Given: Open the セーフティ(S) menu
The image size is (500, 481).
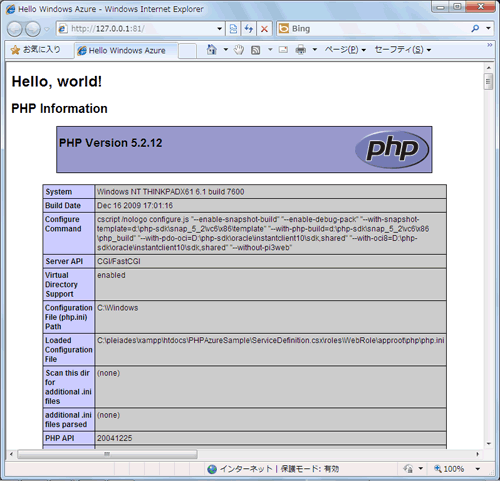Looking at the screenshot, I should pos(403,50).
